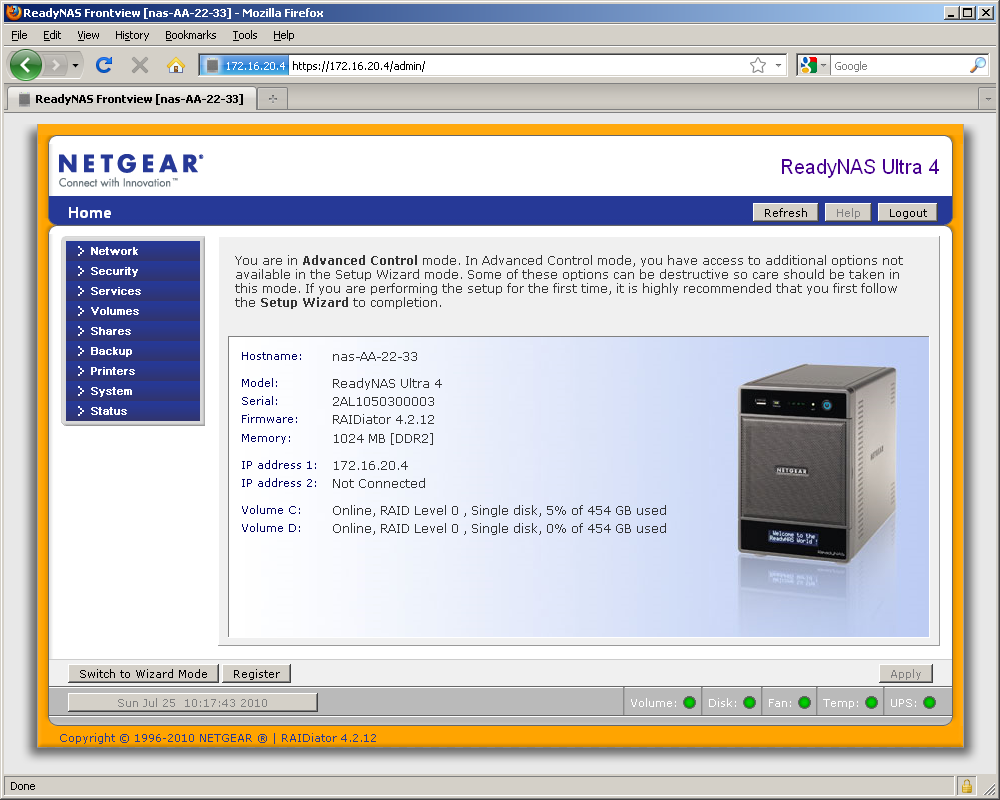This screenshot has height=800, width=1000.
Task: Click the hostname value nas-AA-22-33
Action: click(x=375, y=357)
